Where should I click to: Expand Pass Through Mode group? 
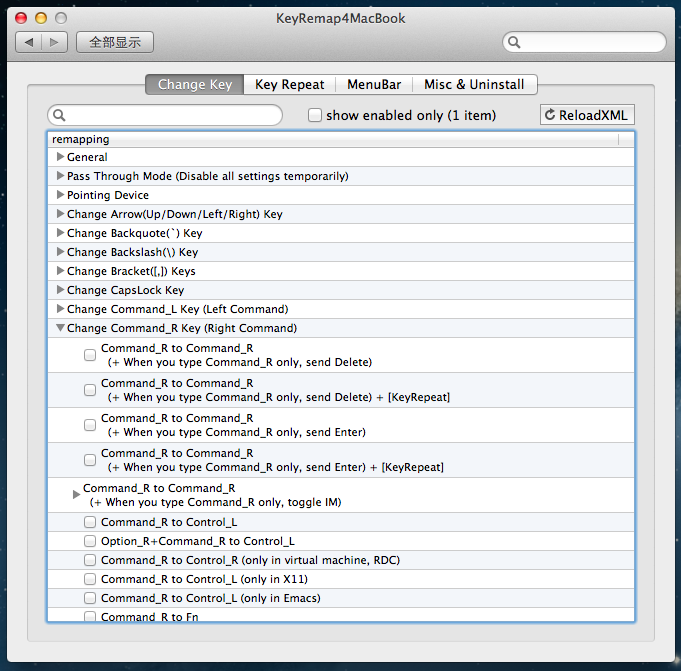tap(60, 176)
